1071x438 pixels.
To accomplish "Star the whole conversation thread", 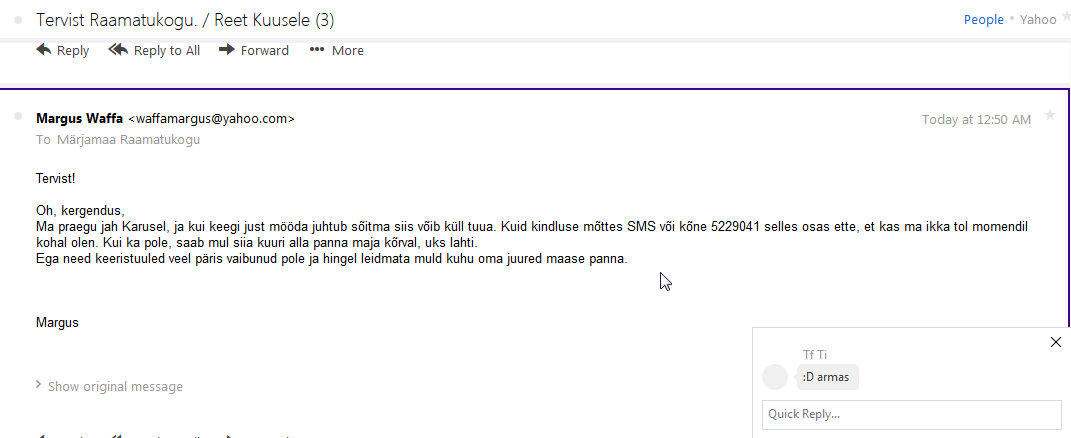I will (1064, 19).
